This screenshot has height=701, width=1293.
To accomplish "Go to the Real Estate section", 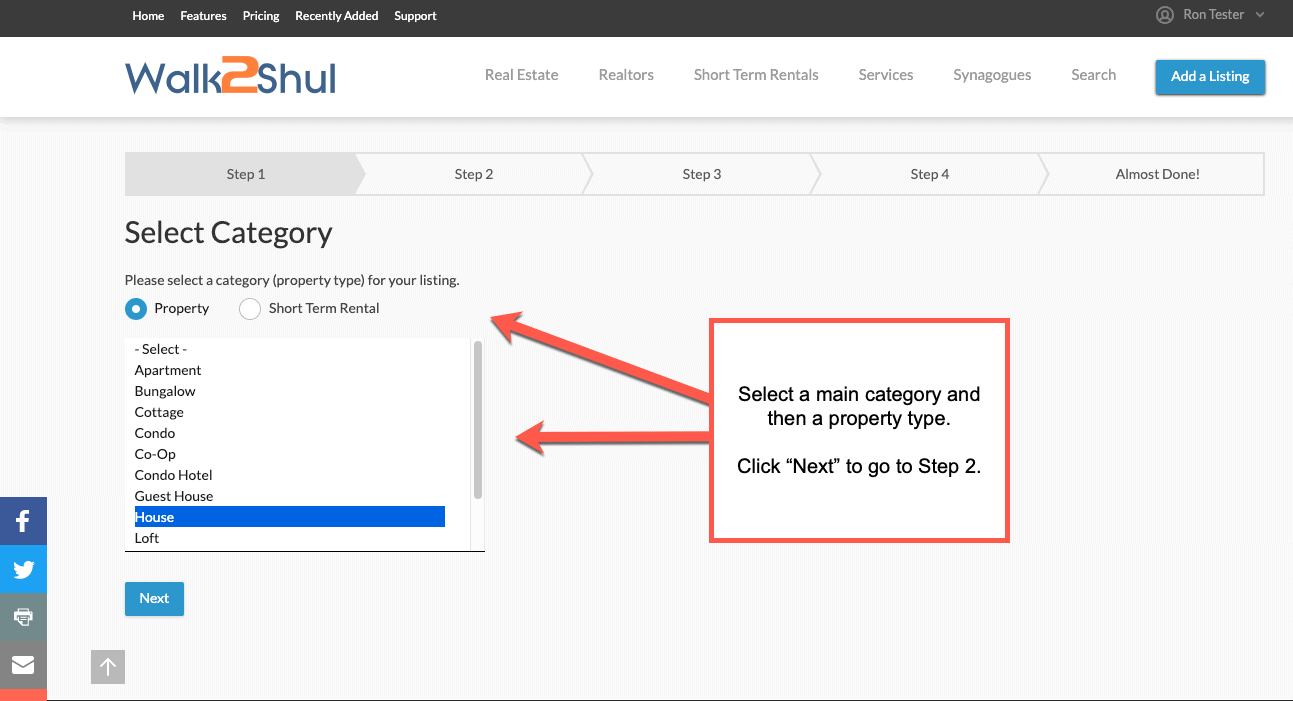I will click(522, 75).
